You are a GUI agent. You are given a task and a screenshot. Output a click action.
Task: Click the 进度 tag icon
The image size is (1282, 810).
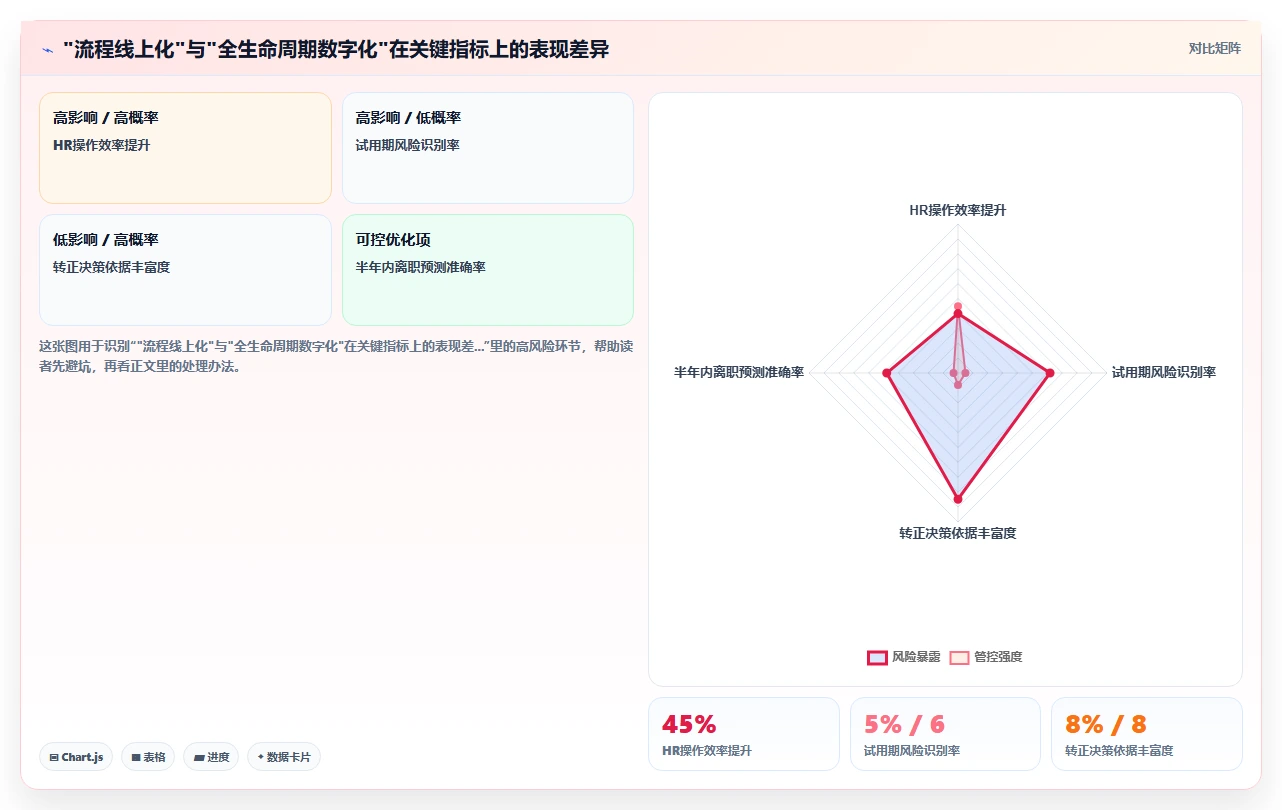click(199, 758)
